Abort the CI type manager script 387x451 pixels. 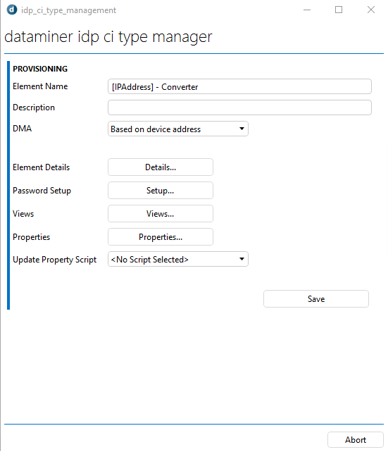coord(355,440)
